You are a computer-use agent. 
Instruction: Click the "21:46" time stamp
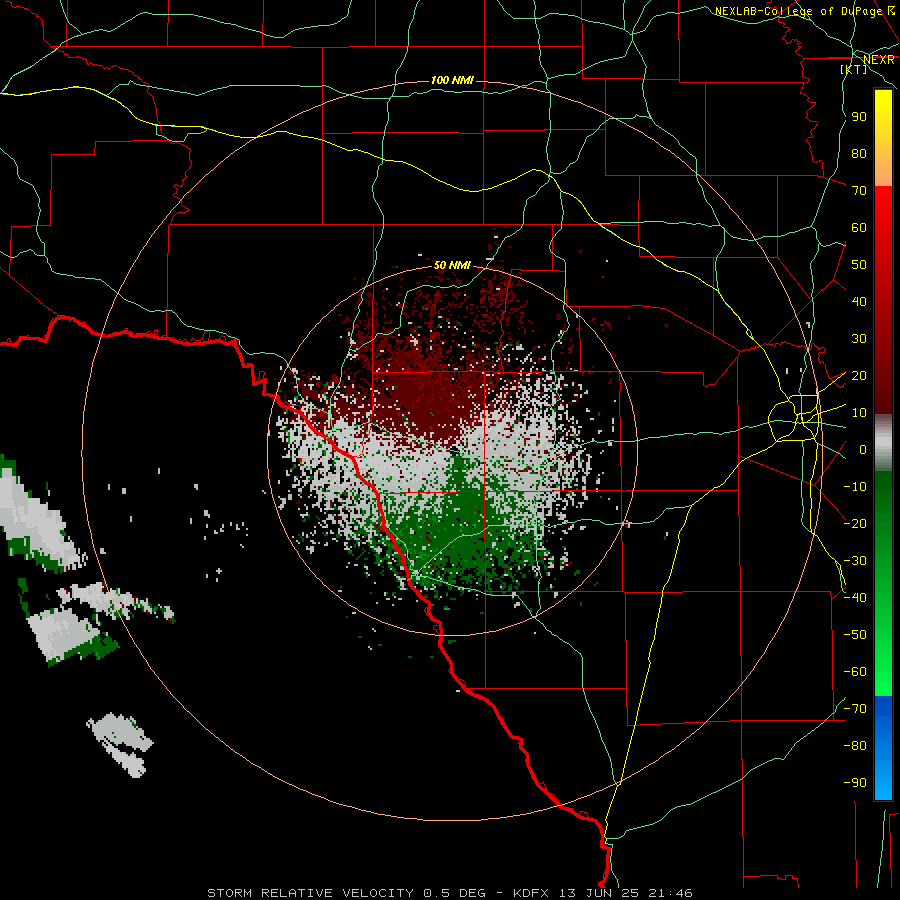tap(671, 893)
